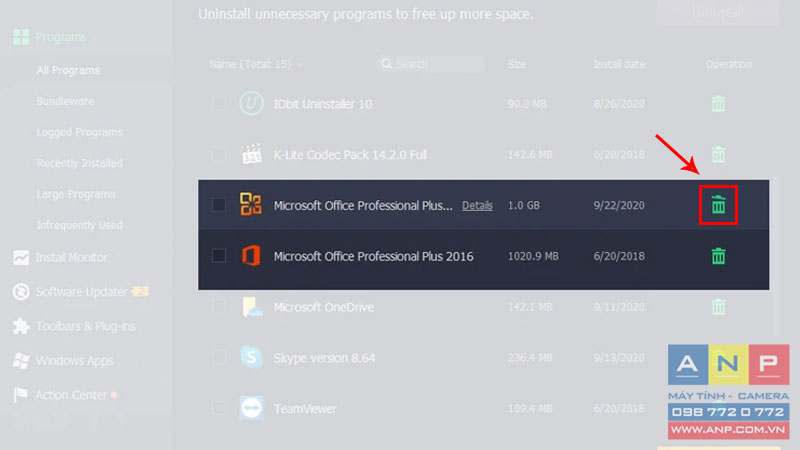This screenshot has width=800, height=450.
Task: Tick checkbox for Microsoft Office Professional Plus 2016
Action: pyautogui.click(x=219, y=256)
